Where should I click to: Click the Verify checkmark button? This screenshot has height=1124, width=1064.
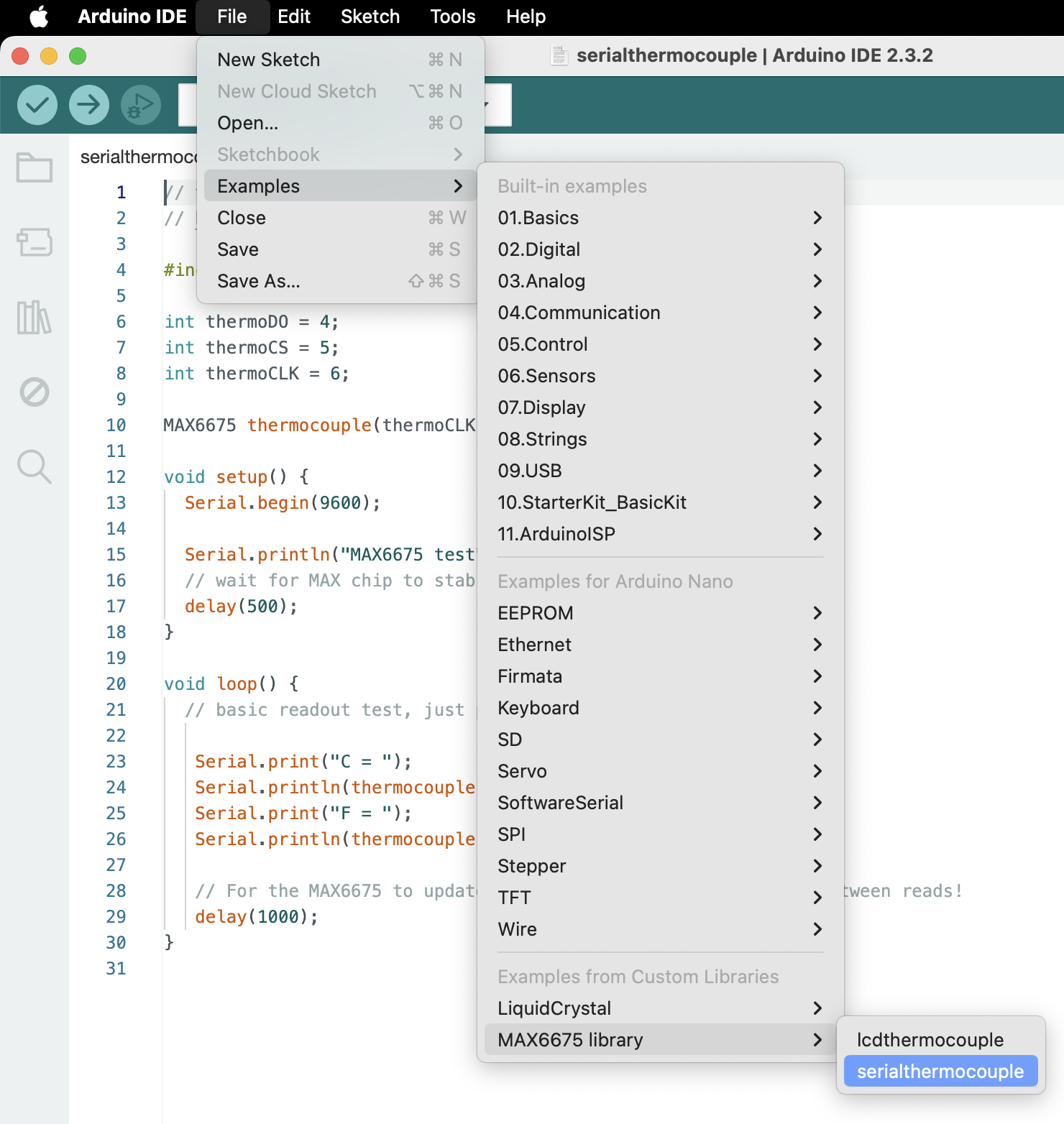[x=37, y=105]
